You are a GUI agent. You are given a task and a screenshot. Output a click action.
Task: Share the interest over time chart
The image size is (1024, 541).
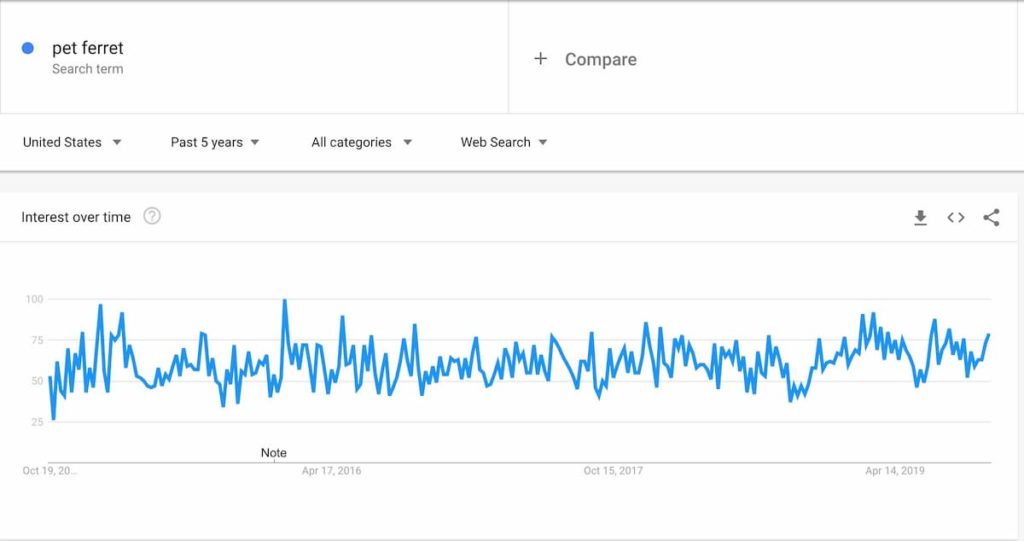[x=991, y=218]
